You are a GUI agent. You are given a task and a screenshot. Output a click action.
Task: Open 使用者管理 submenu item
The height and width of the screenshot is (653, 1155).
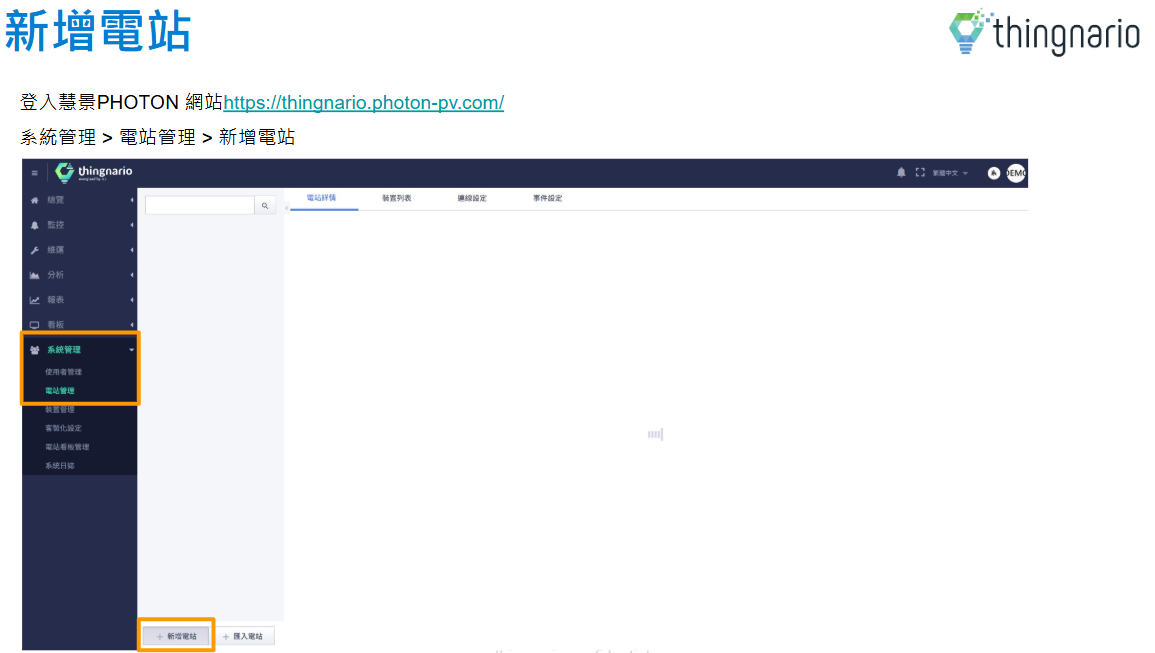tap(63, 372)
